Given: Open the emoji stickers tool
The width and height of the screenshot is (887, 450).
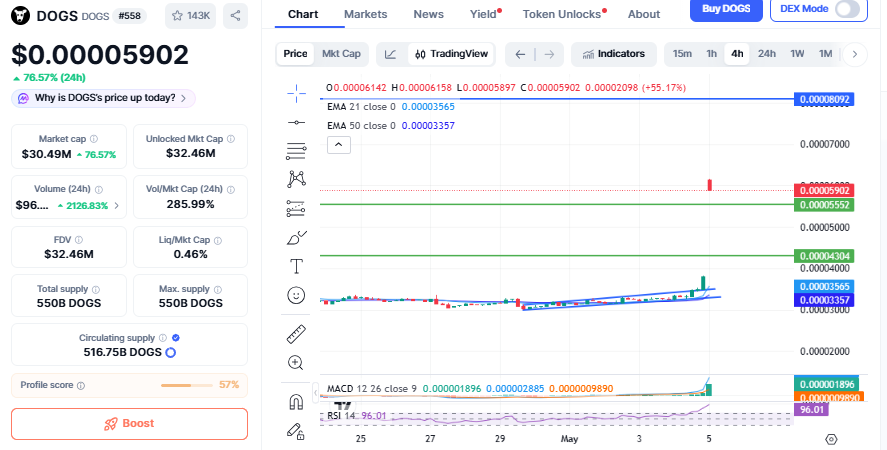Looking at the screenshot, I should pyautogui.click(x=296, y=295).
